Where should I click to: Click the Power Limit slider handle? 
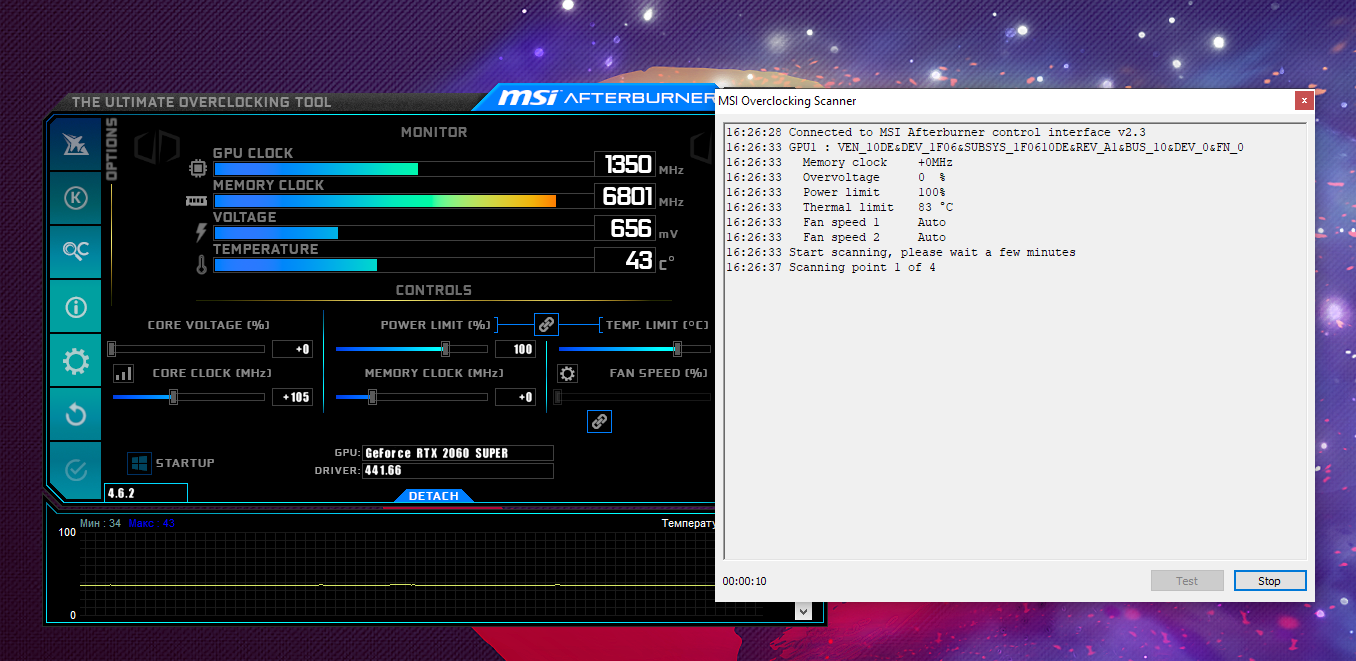[x=445, y=349]
